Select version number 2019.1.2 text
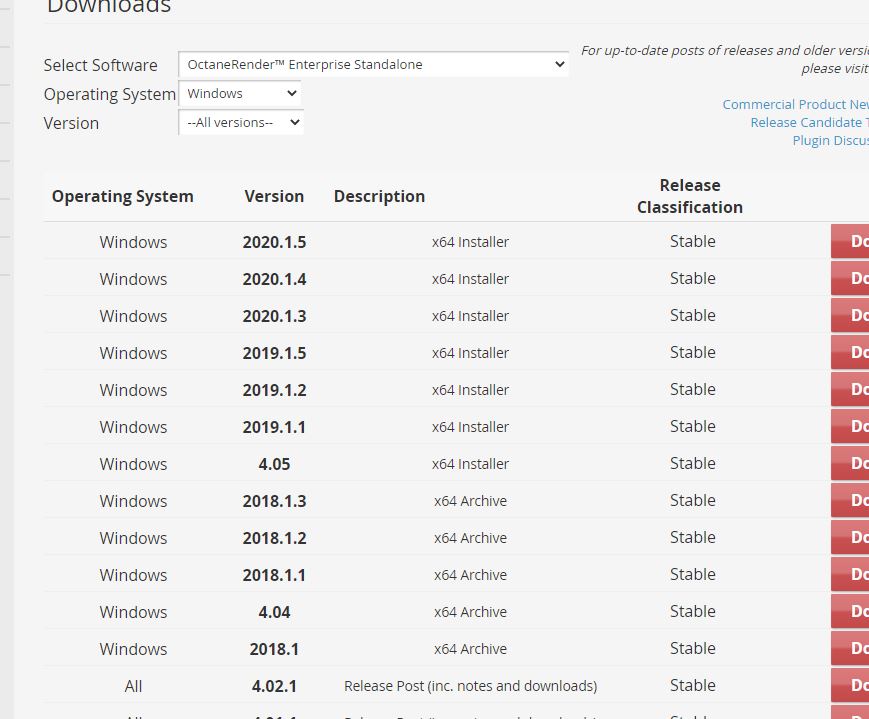 (274, 390)
